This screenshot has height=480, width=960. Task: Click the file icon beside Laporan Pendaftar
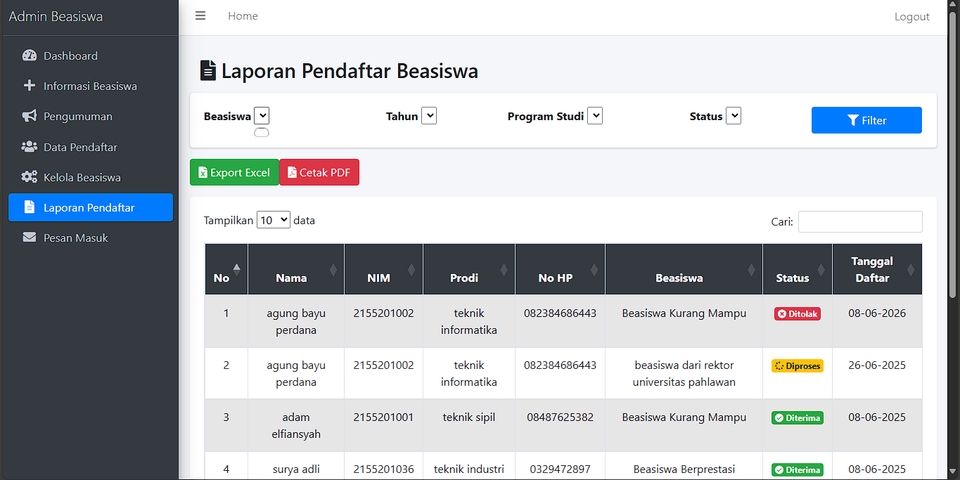click(x=29, y=208)
